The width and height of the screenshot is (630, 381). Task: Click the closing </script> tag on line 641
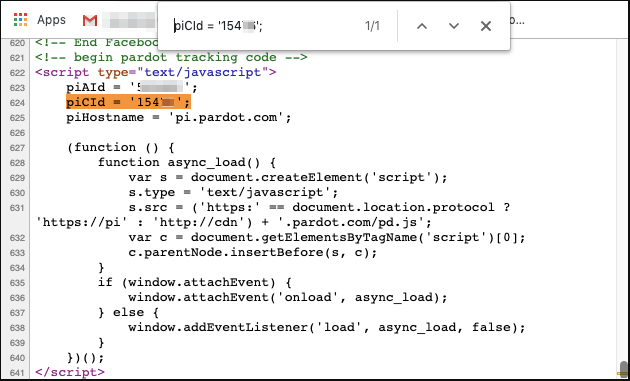coord(70,372)
